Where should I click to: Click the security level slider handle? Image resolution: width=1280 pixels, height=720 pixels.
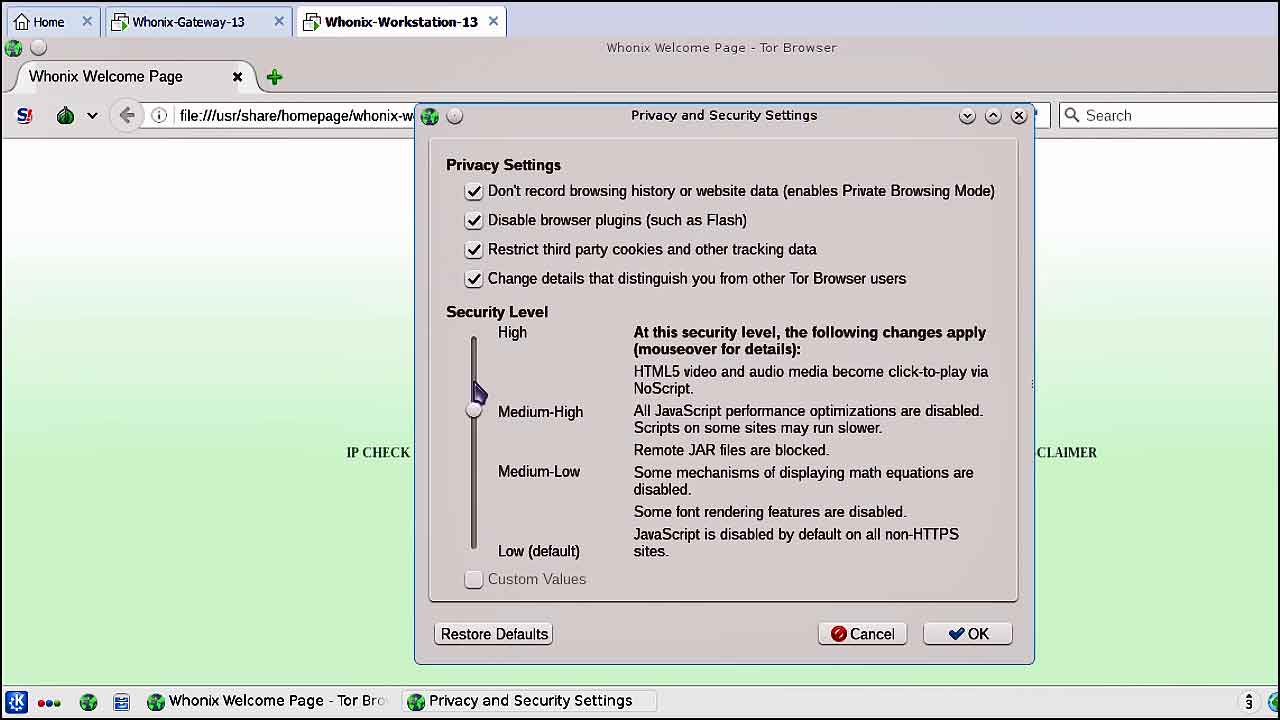[474, 410]
